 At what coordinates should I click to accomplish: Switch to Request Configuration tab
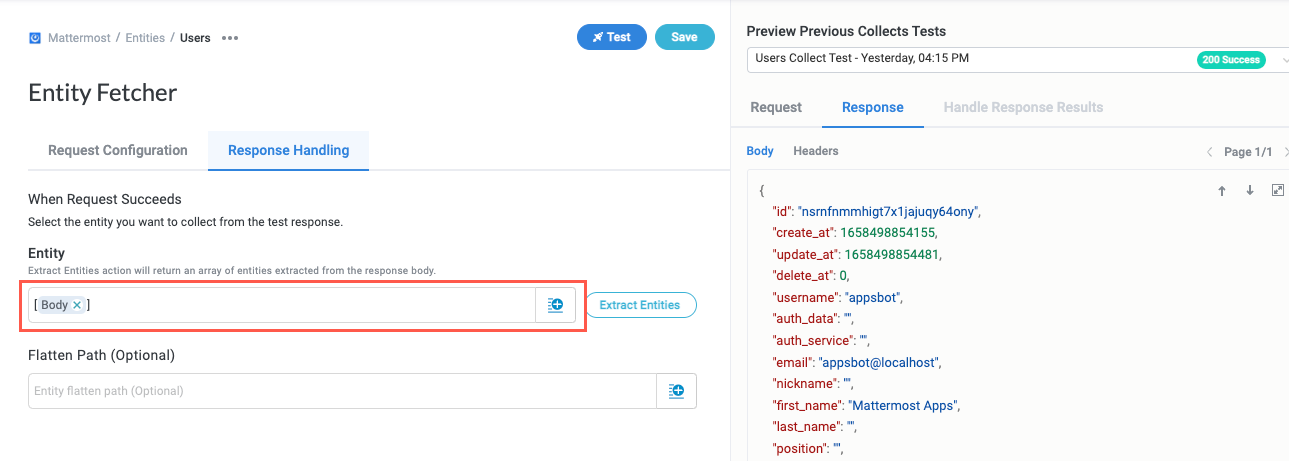tap(118, 150)
